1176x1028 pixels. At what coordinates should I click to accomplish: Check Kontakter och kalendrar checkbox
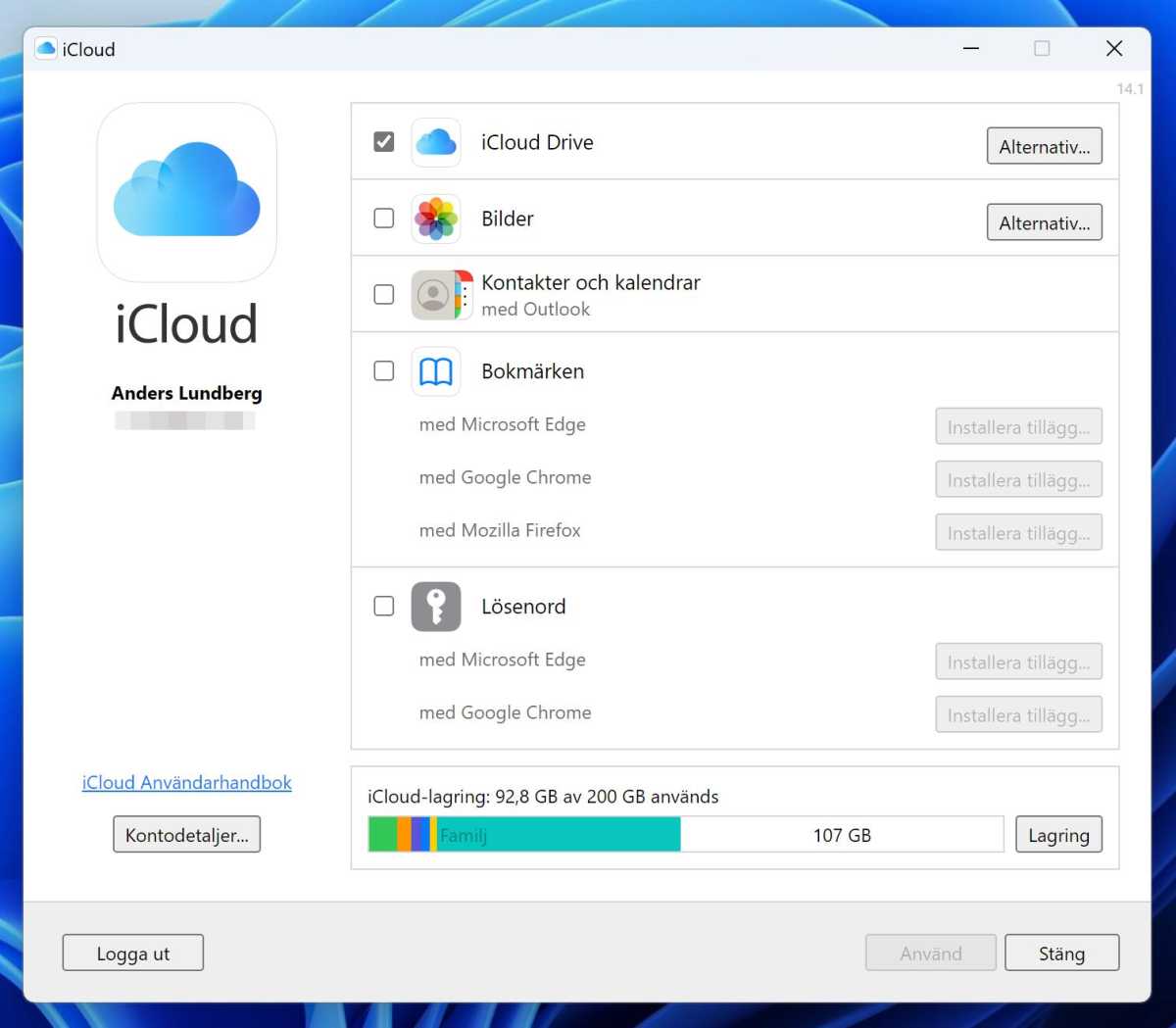384,295
